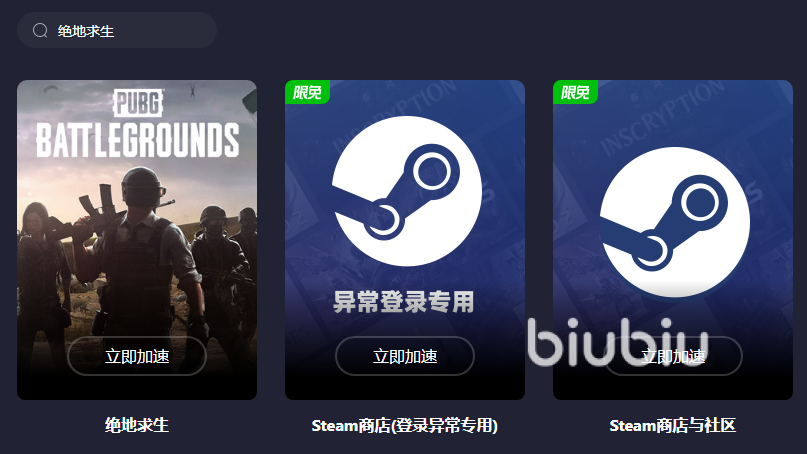Open the Steam商店与社区 title link
This screenshot has width=807, height=454.
point(673,426)
